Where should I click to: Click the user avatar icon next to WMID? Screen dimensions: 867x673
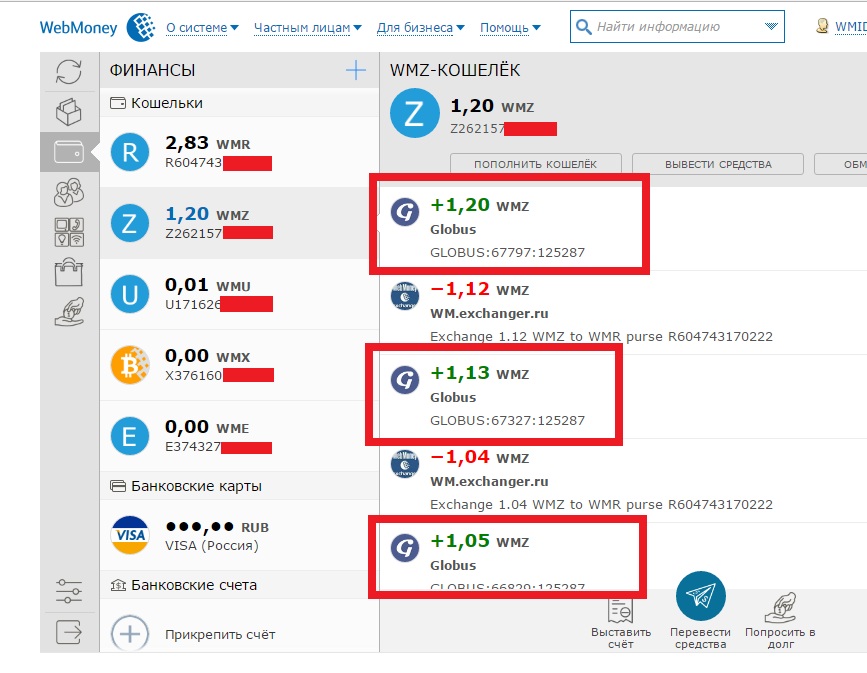click(822, 26)
